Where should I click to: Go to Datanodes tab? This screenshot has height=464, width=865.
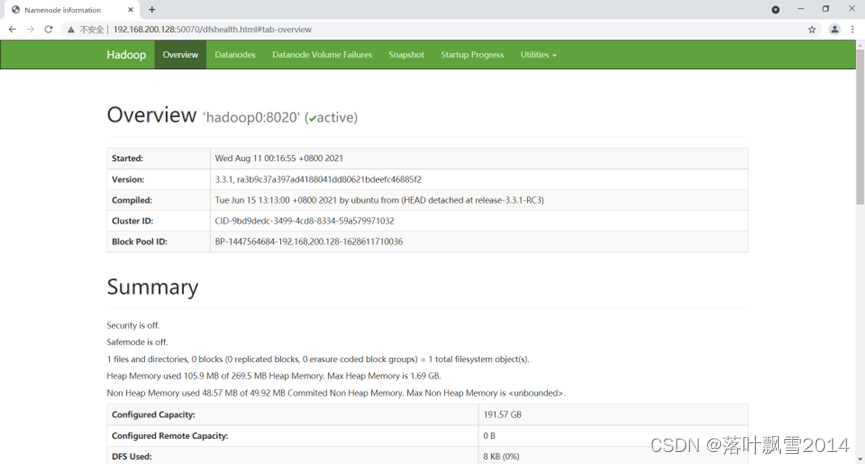[x=235, y=55]
